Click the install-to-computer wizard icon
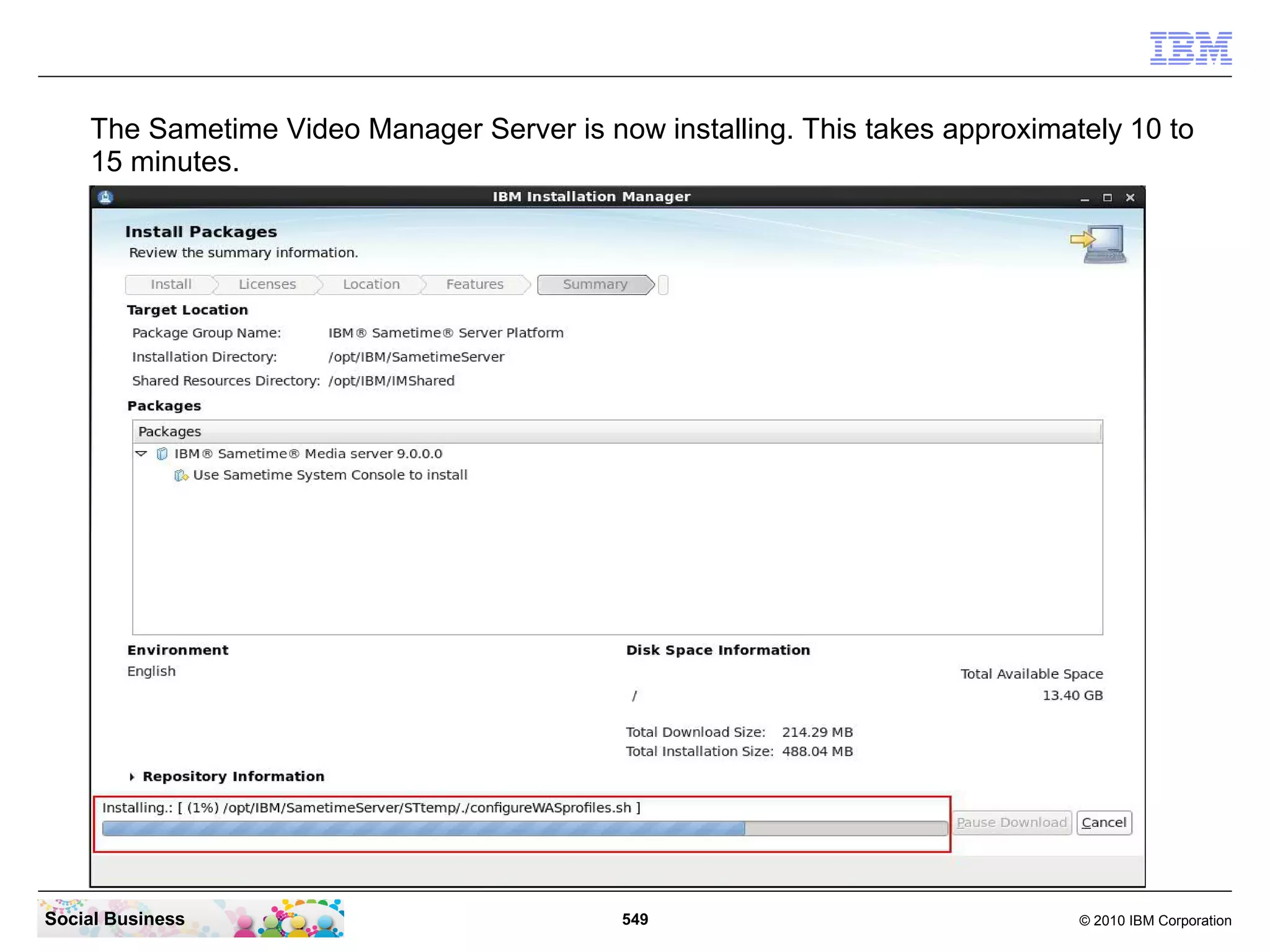The height and width of the screenshot is (952, 1270). (x=1098, y=244)
